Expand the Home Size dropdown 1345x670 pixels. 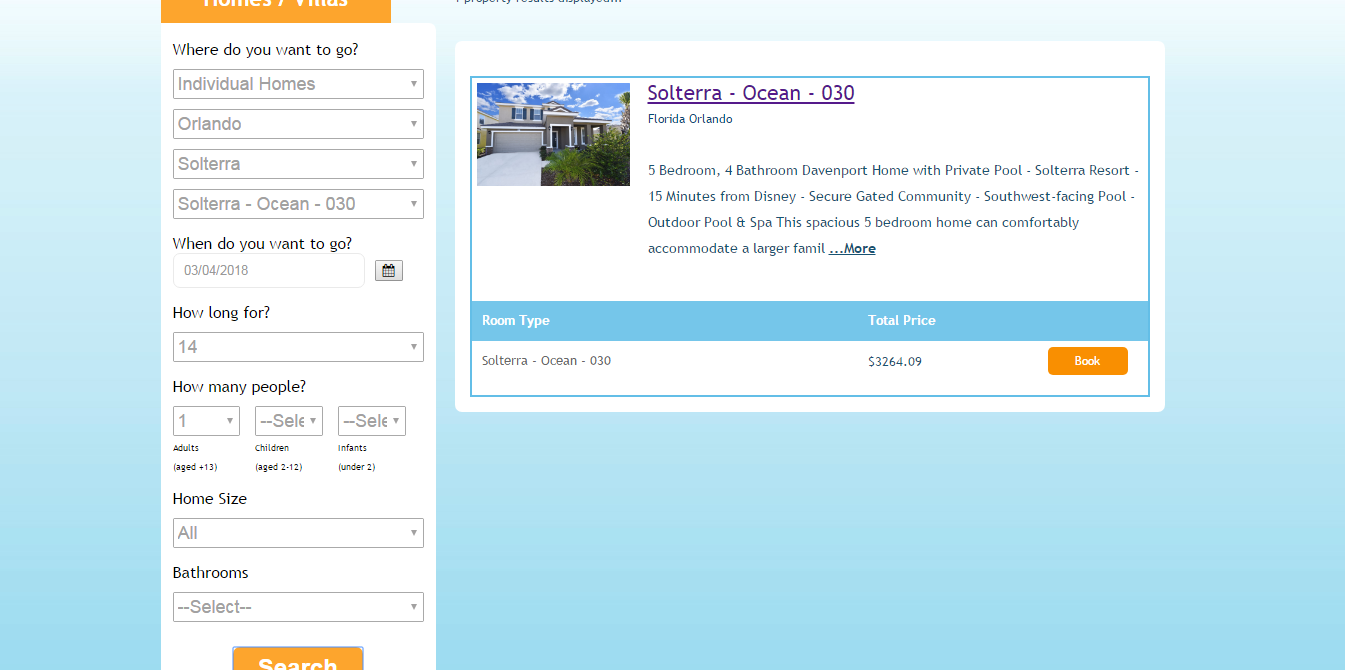coord(298,533)
